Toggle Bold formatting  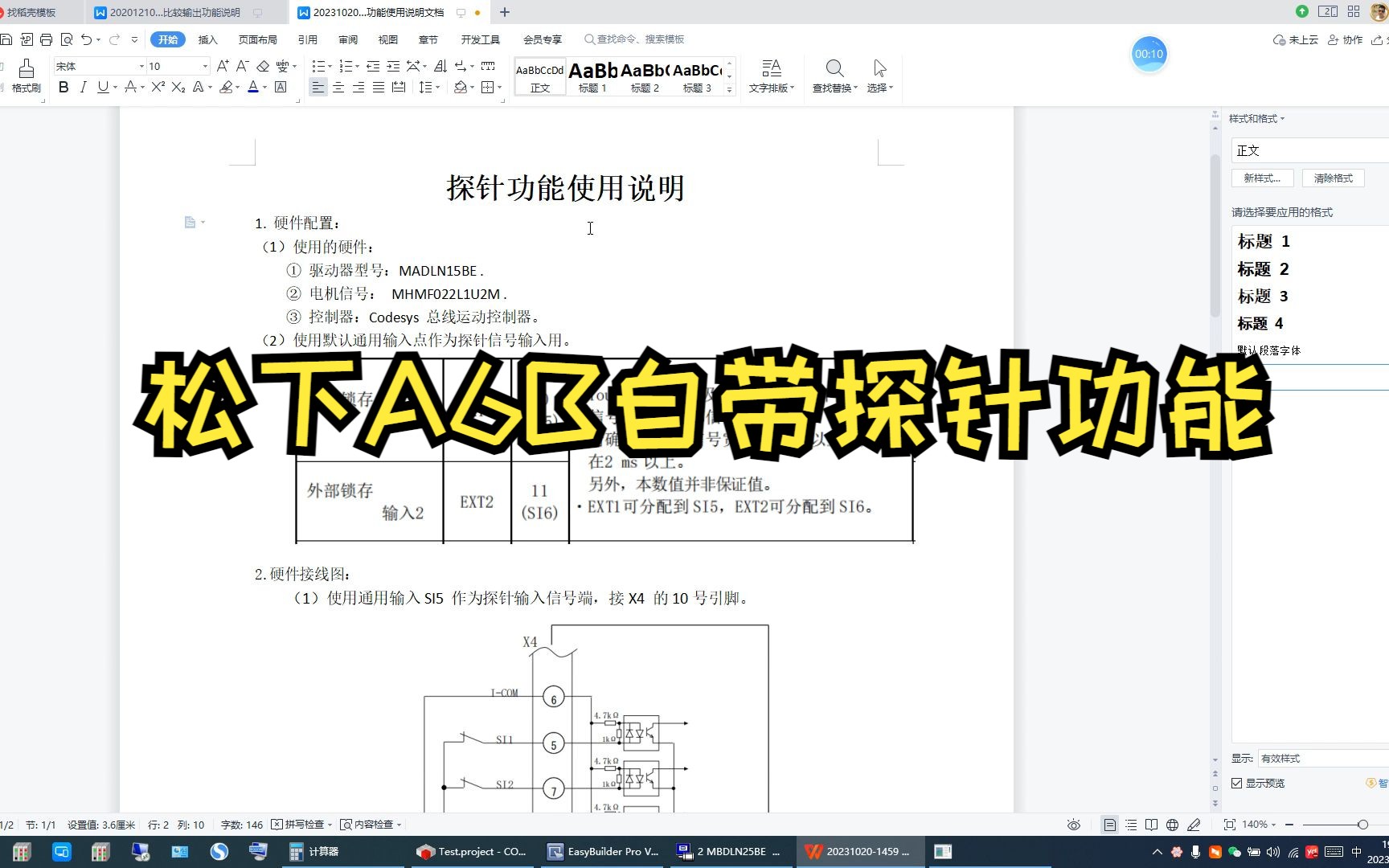[x=64, y=87]
